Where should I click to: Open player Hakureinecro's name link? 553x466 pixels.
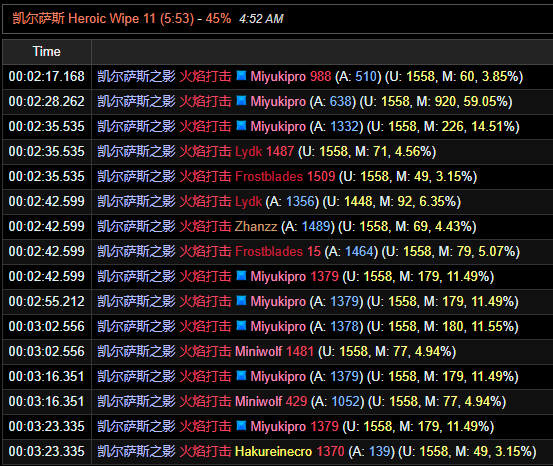point(273,451)
